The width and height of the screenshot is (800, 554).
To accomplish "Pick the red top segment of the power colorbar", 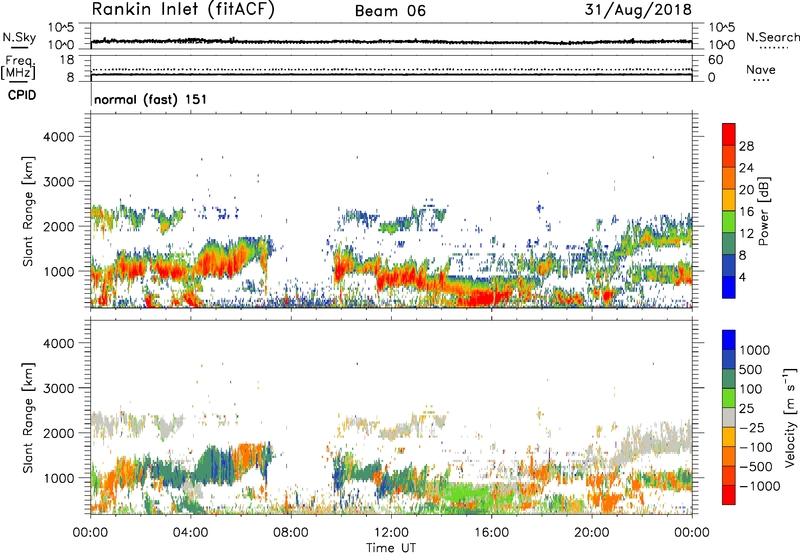I will tap(729, 134).
